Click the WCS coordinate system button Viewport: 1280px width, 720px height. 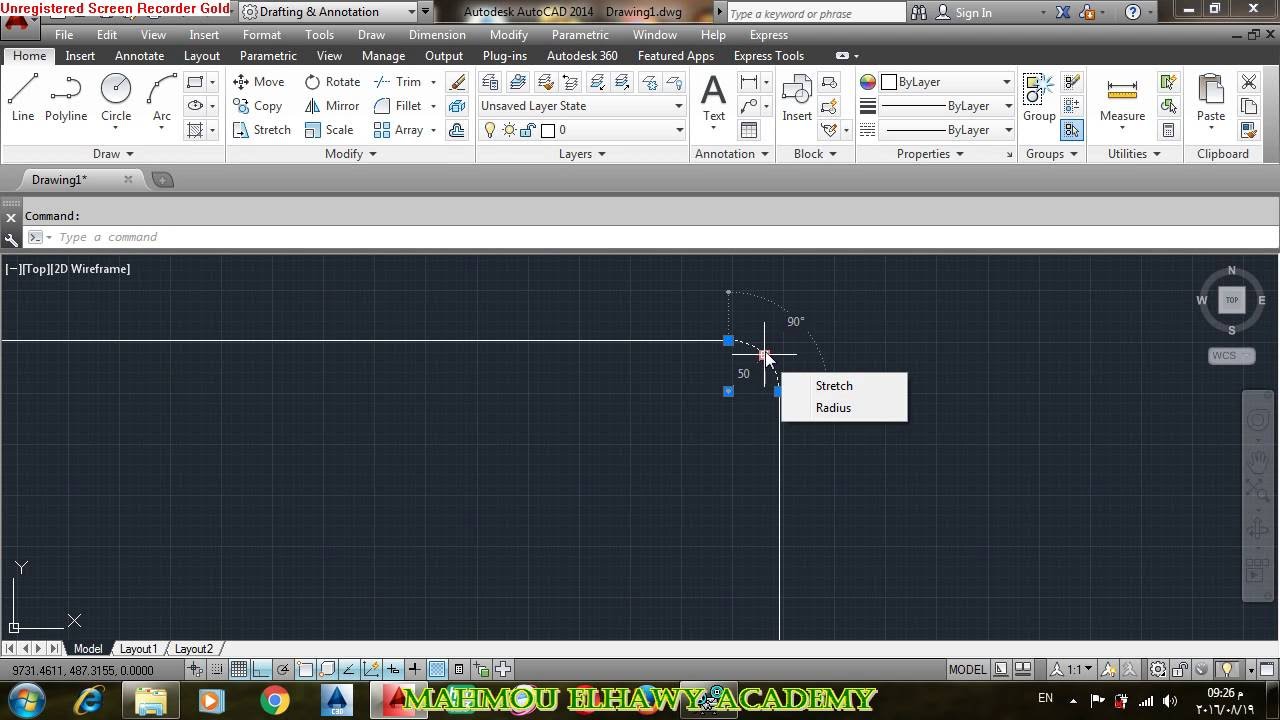tap(1231, 356)
